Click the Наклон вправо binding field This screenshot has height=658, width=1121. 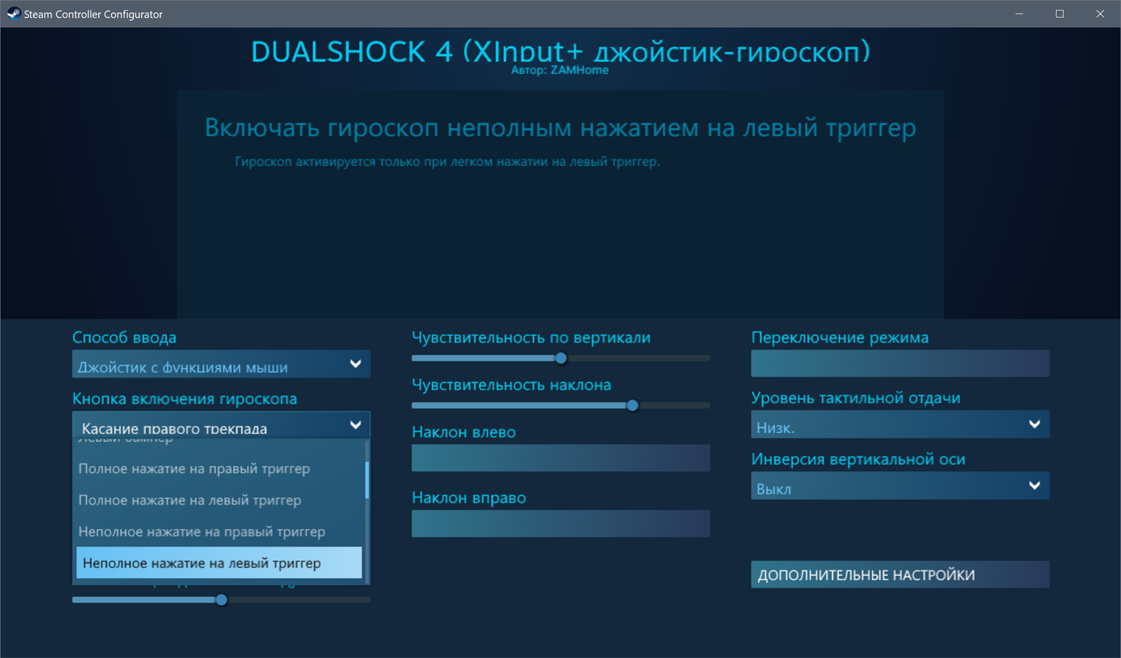tap(561, 524)
